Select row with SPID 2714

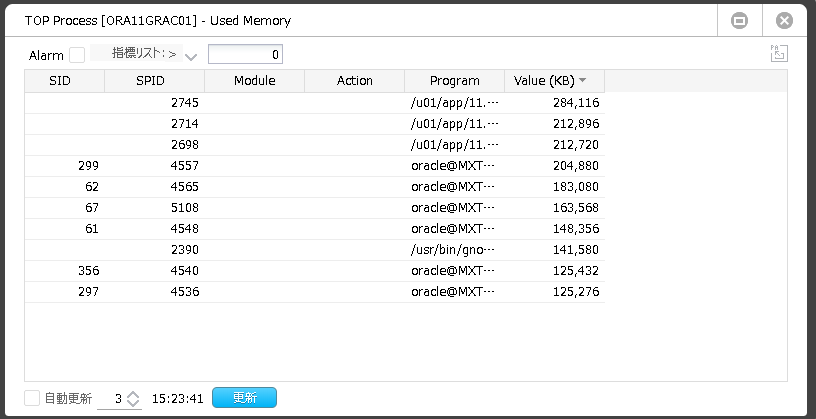[314, 124]
